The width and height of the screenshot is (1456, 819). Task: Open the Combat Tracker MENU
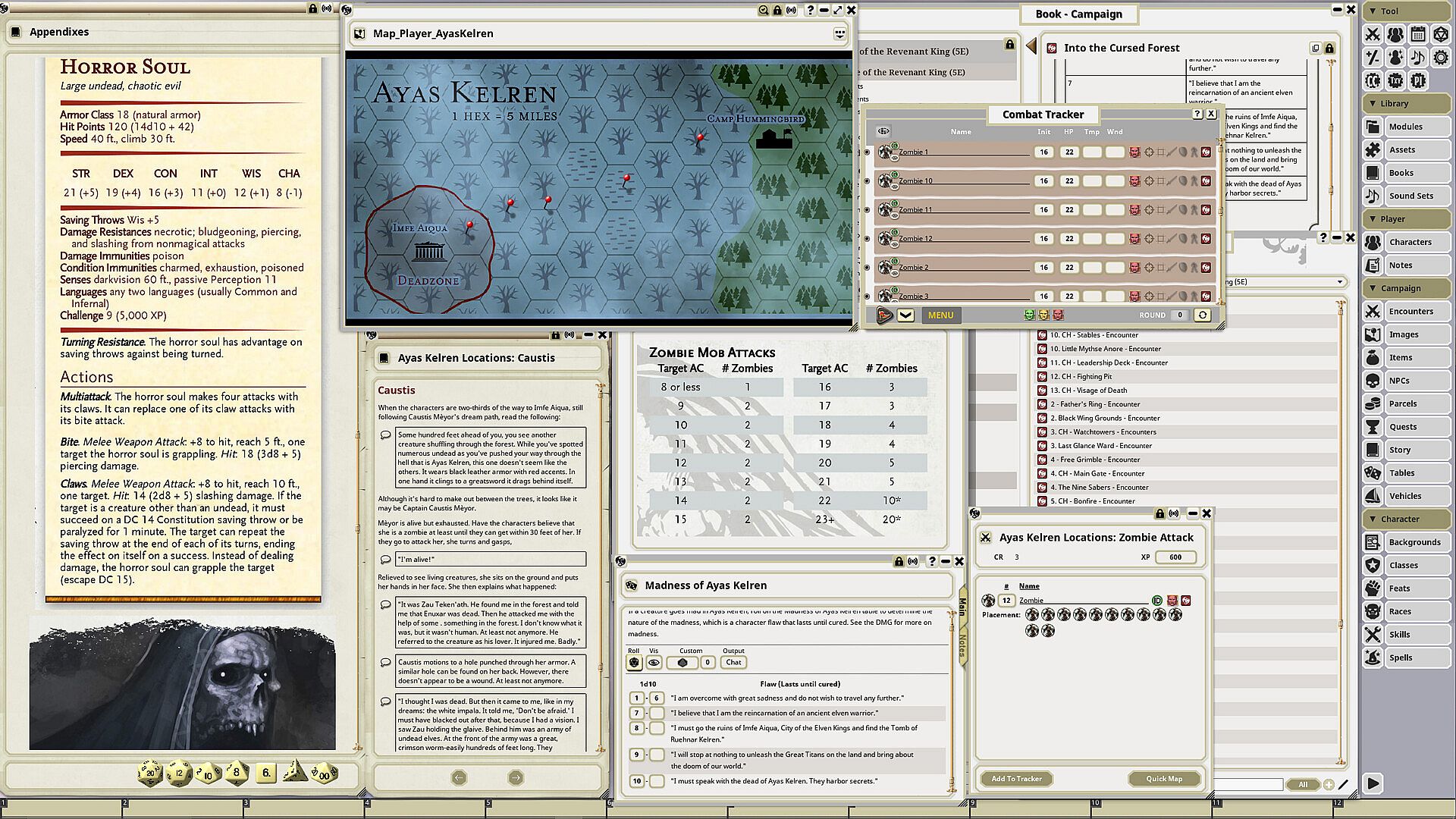[x=940, y=315]
